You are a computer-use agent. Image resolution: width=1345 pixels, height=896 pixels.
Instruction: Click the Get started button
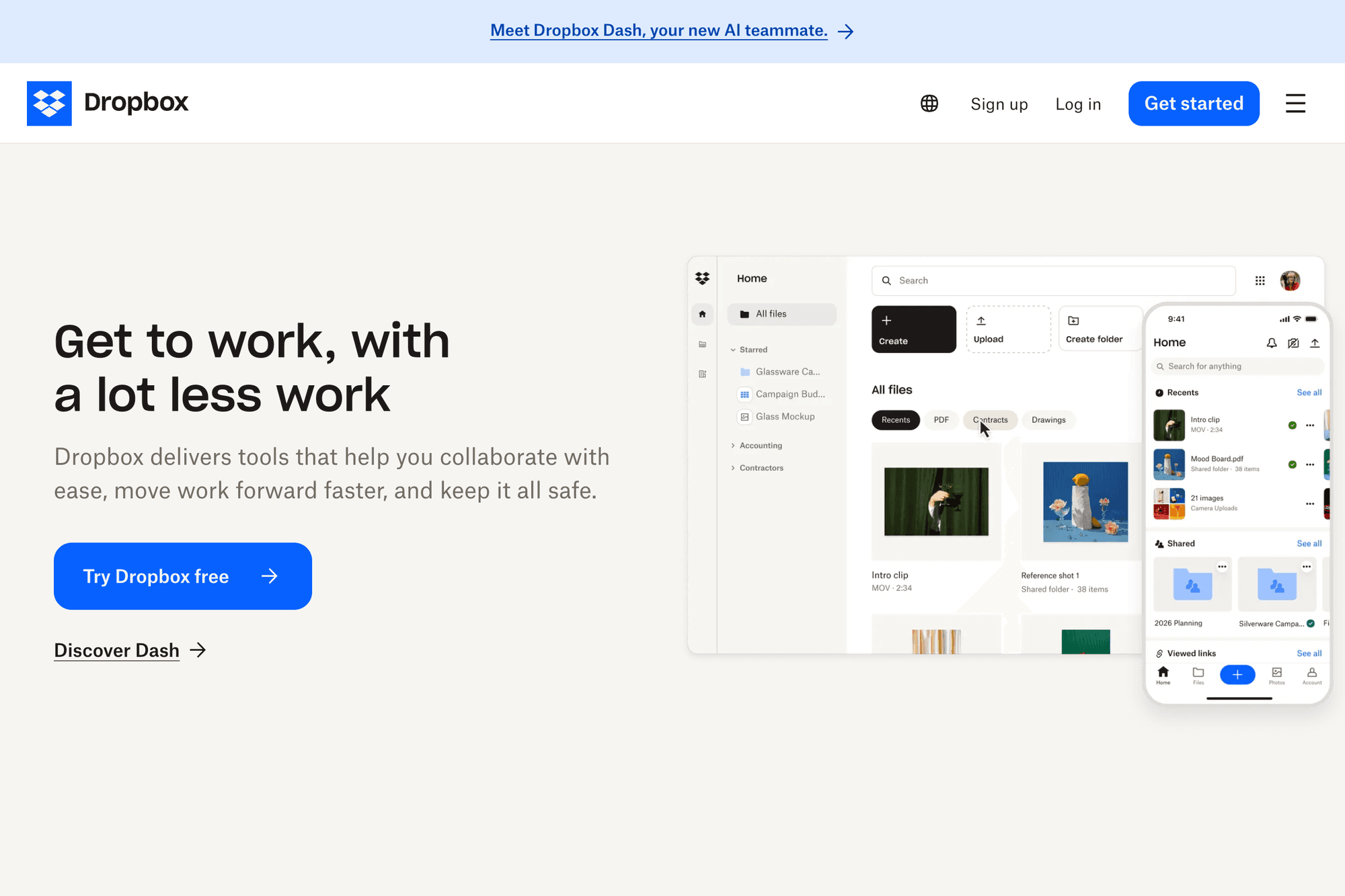click(x=1194, y=104)
